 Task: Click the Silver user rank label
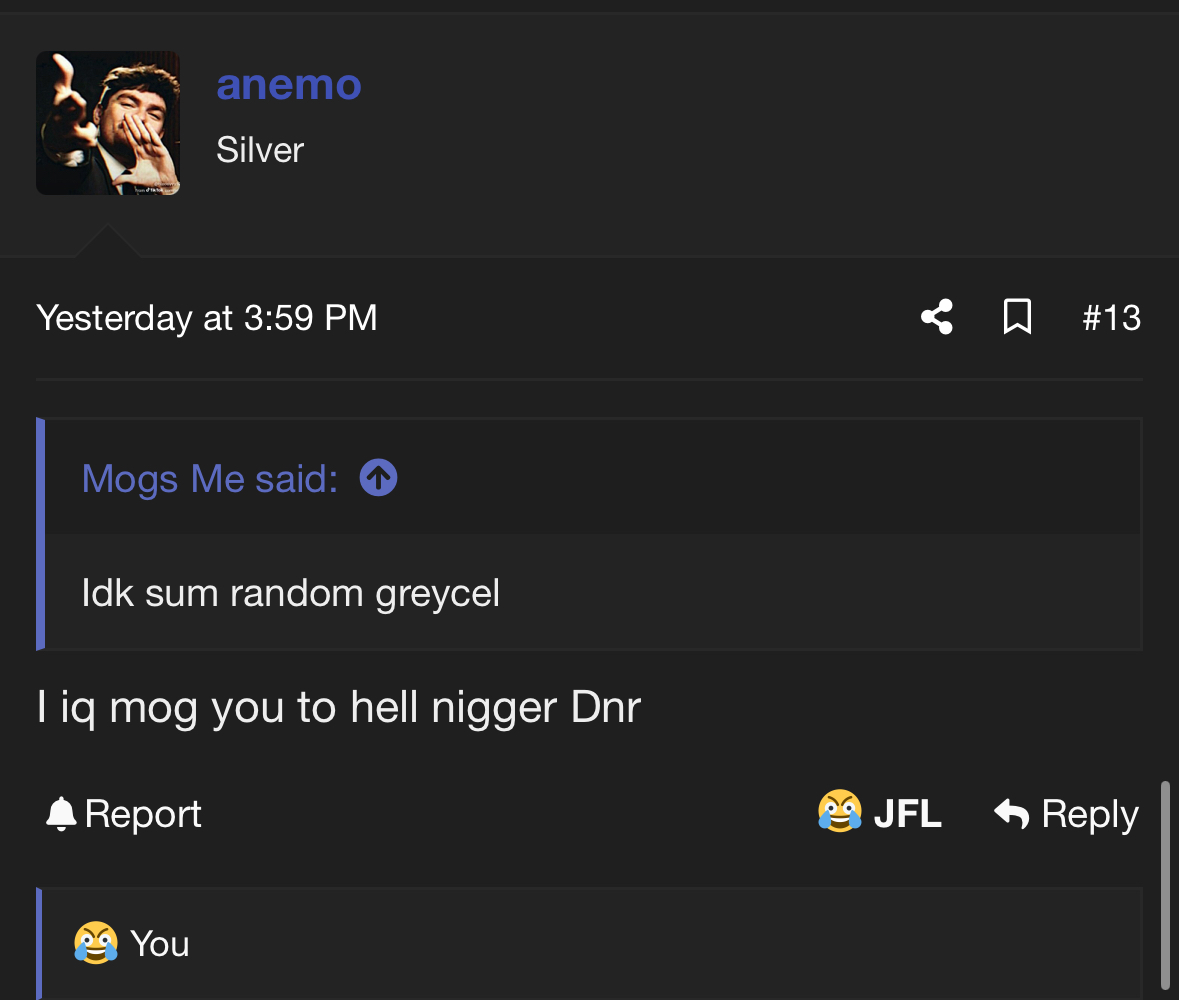260,150
